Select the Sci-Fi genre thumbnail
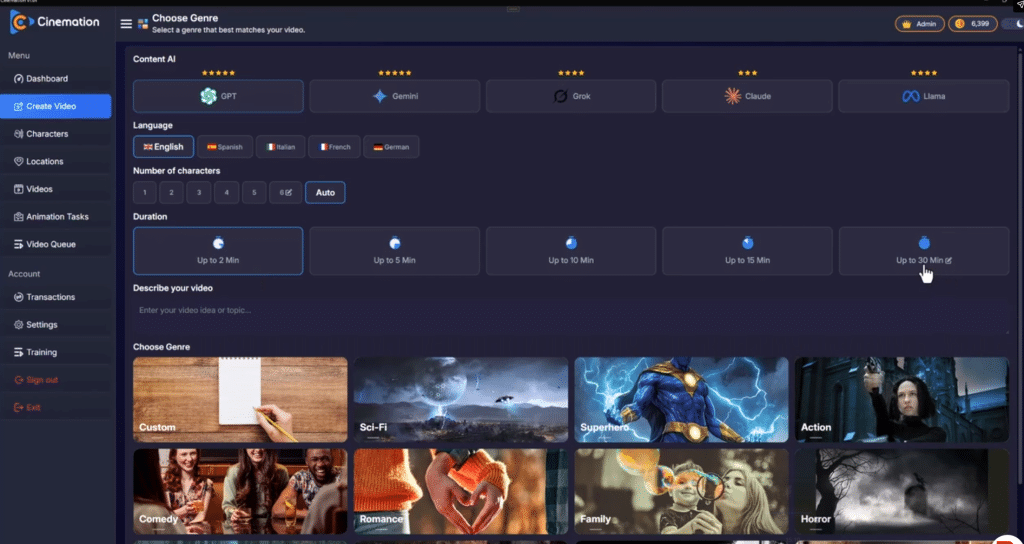Viewport: 1024px width, 544px height. [461, 400]
